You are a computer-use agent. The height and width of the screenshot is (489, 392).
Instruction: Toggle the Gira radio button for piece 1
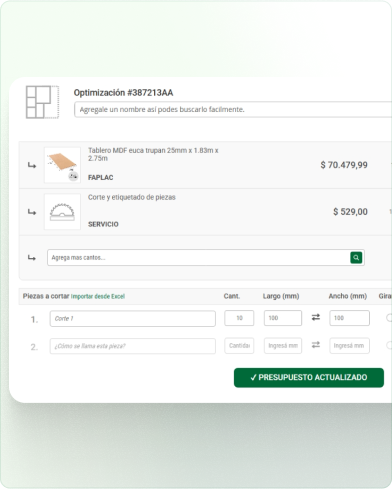pos(389,318)
